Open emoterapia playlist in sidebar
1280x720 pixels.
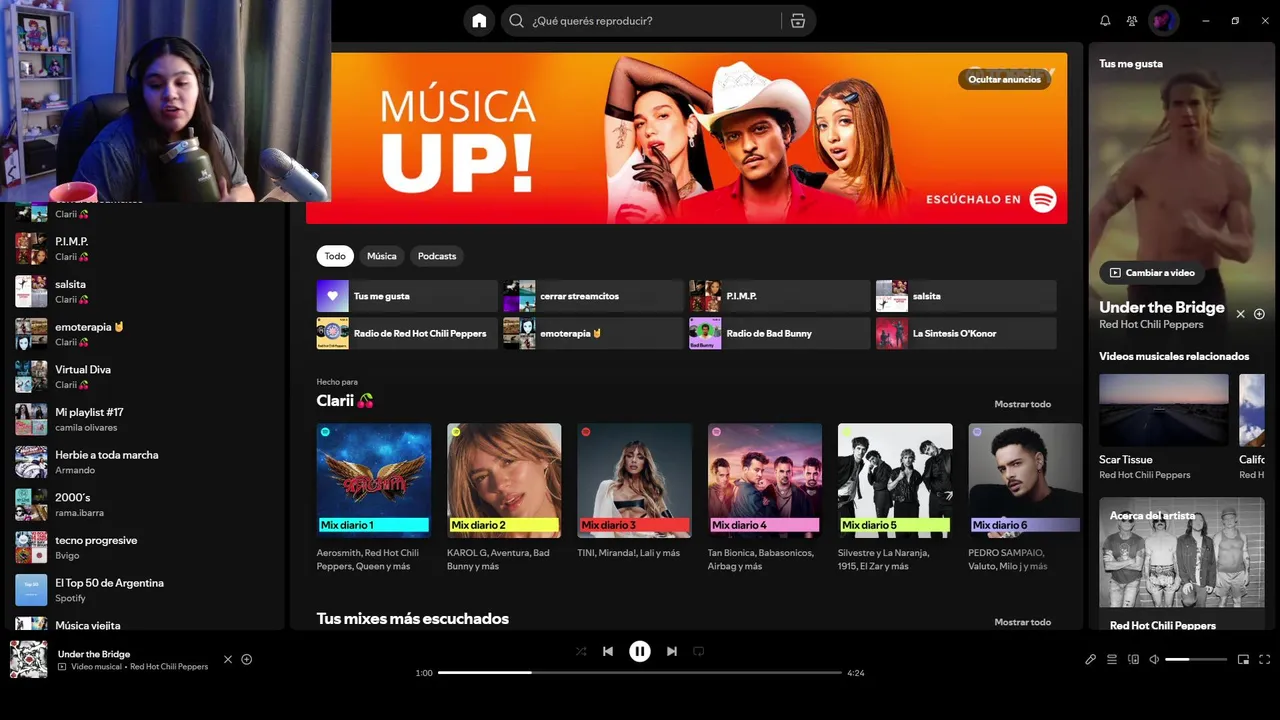146,334
